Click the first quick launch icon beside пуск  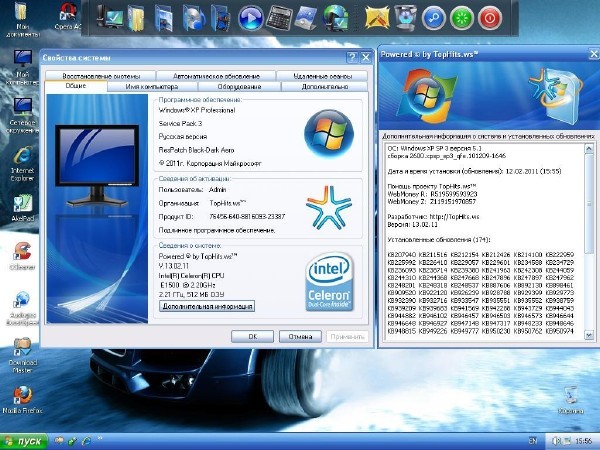click(x=59, y=441)
